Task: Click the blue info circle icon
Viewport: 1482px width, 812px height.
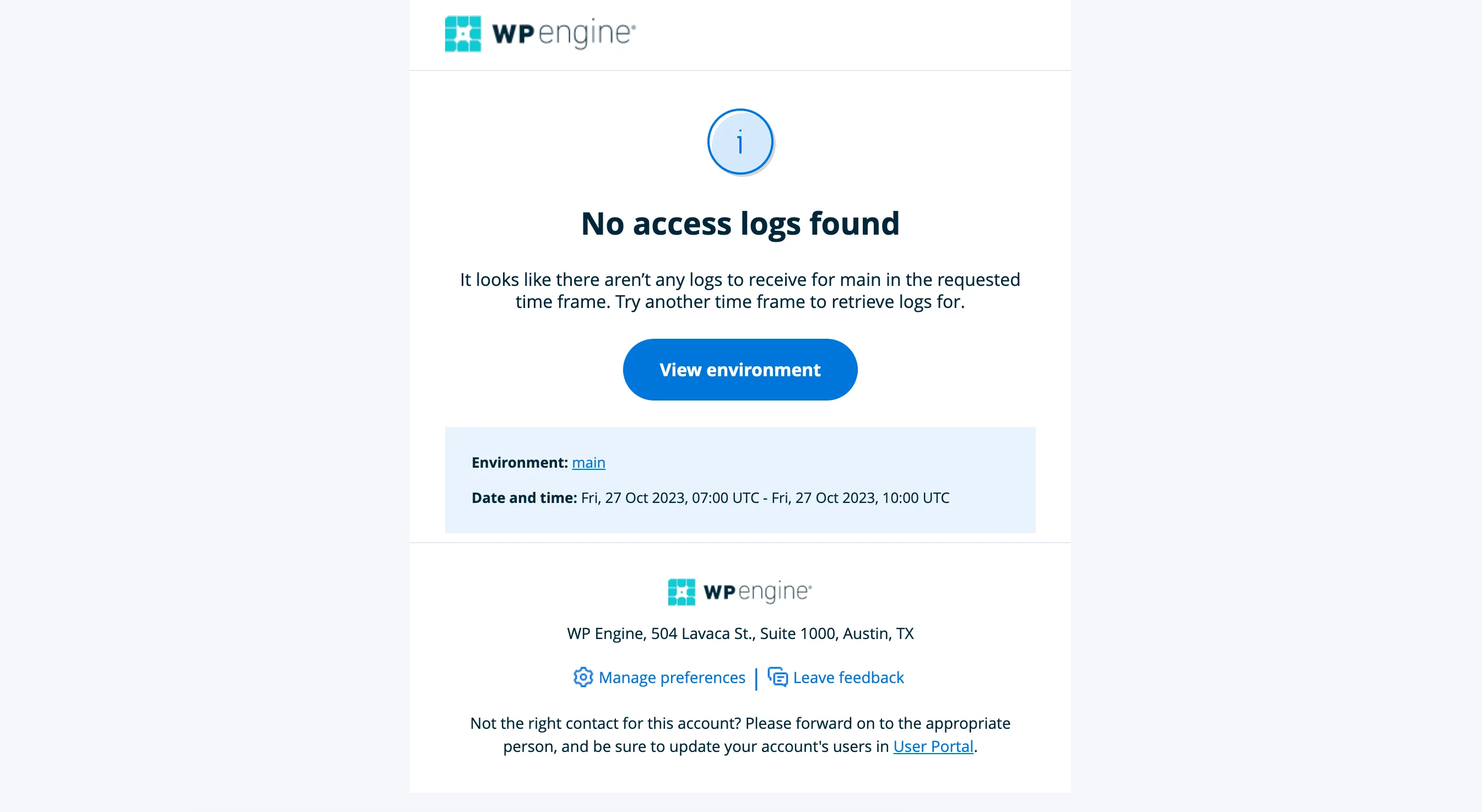Action: coord(740,142)
